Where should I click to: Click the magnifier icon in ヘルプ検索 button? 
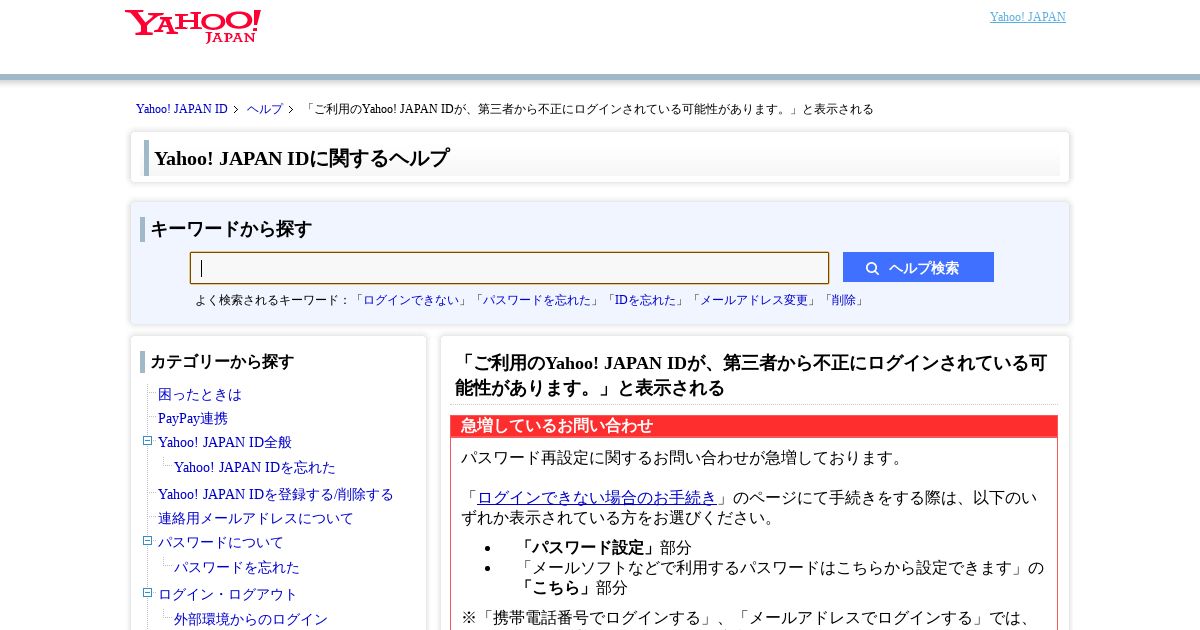872,268
